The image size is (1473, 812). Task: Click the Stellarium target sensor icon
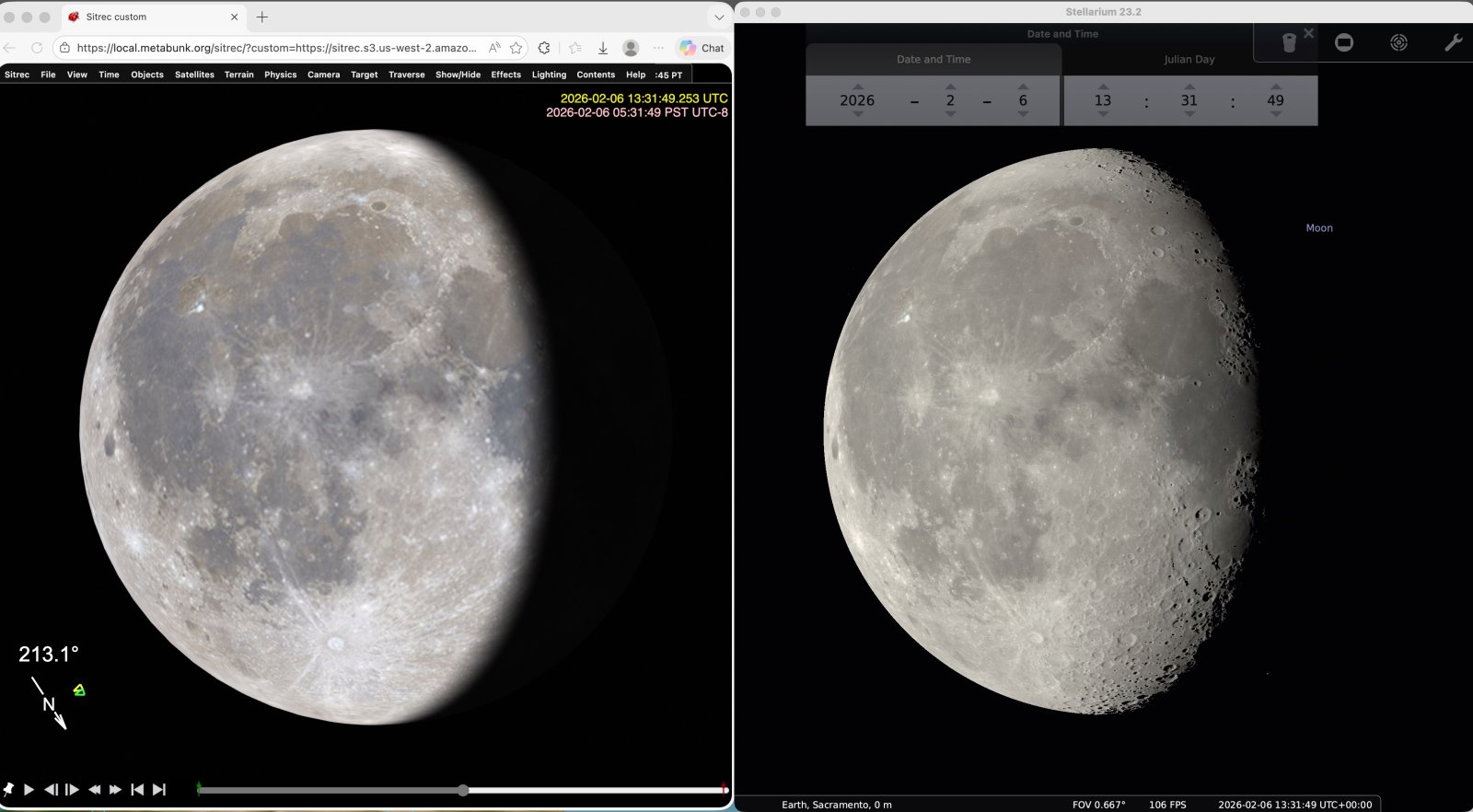point(1398,42)
